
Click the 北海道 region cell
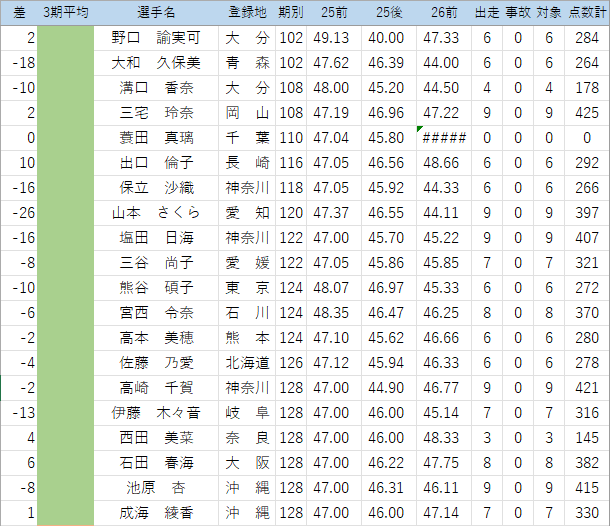coord(247,362)
